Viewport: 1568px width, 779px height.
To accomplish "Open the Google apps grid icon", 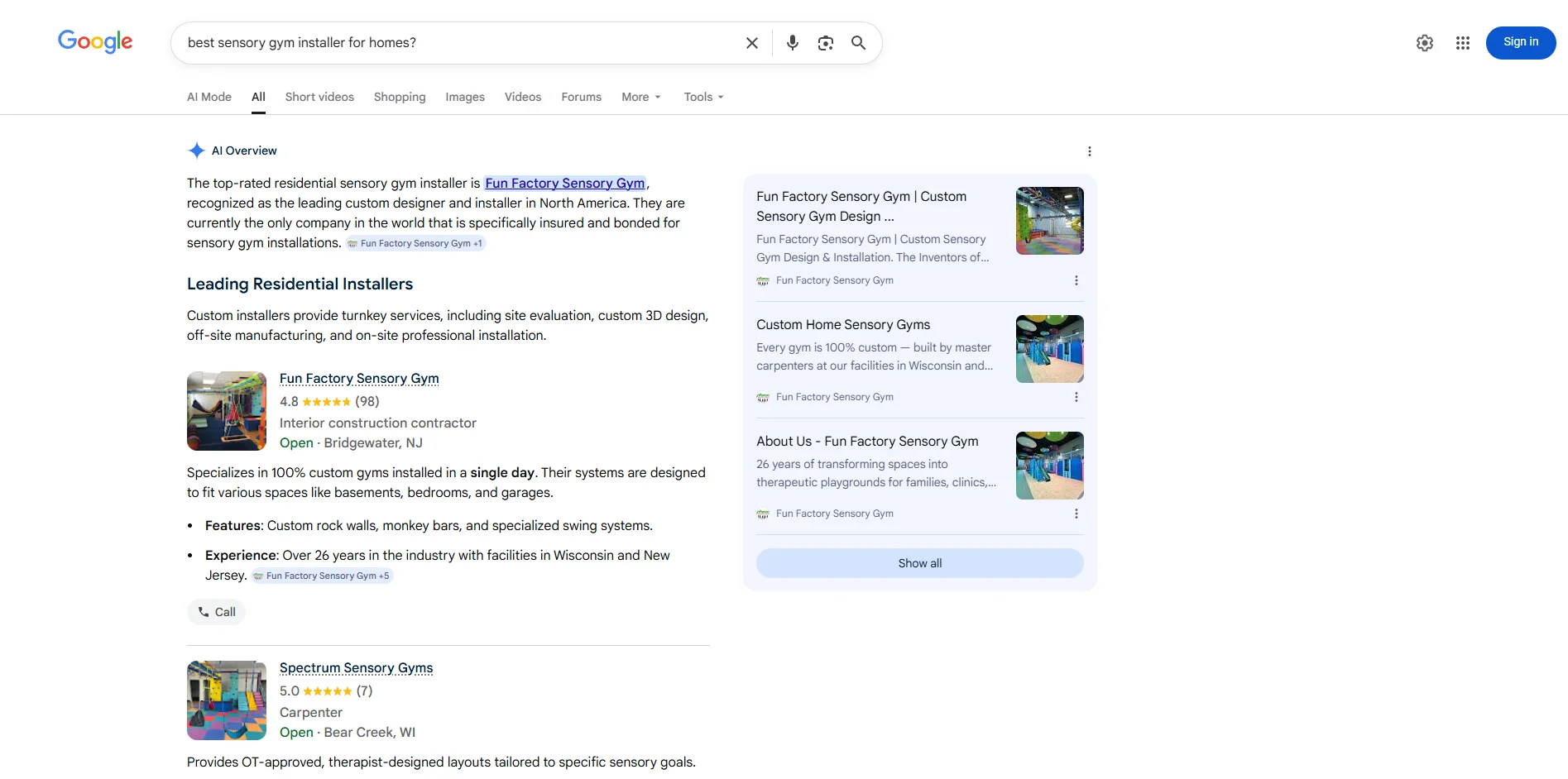I will coord(1463,43).
